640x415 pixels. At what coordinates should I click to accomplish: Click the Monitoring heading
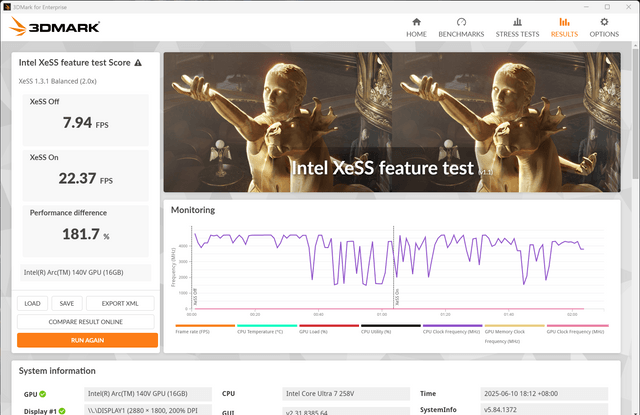click(193, 210)
